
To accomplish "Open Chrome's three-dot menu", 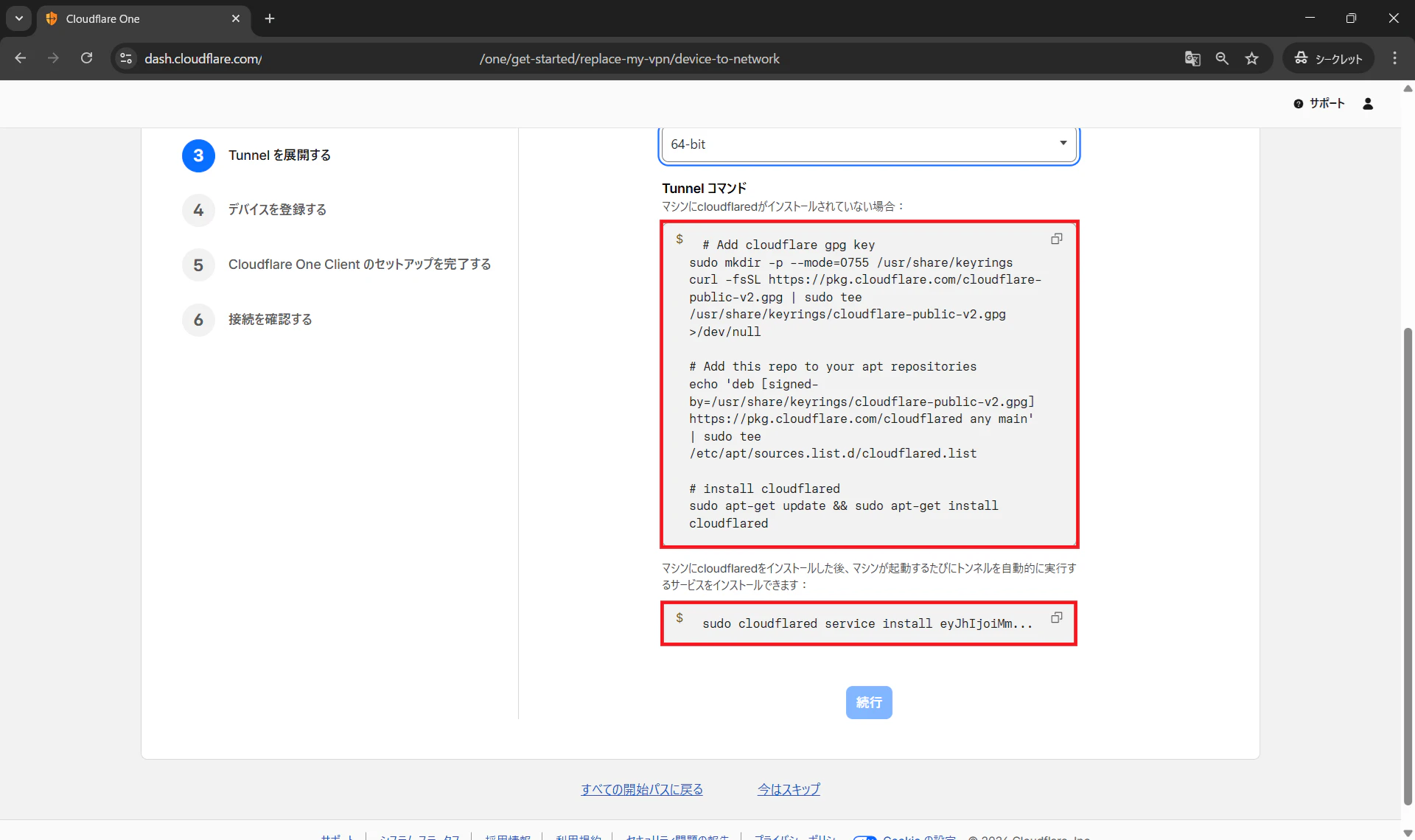I will tap(1394, 59).
